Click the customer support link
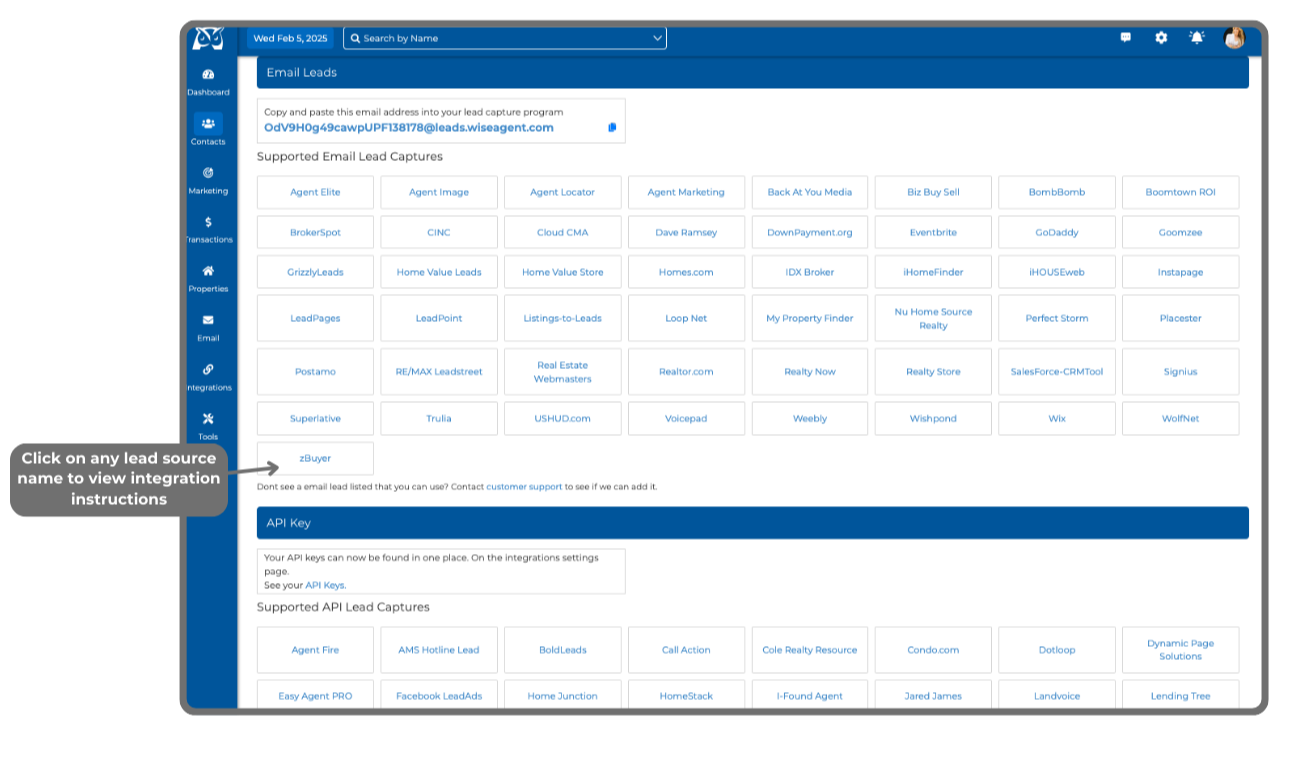This screenshot has width=1290, height=757. (524, 487)
